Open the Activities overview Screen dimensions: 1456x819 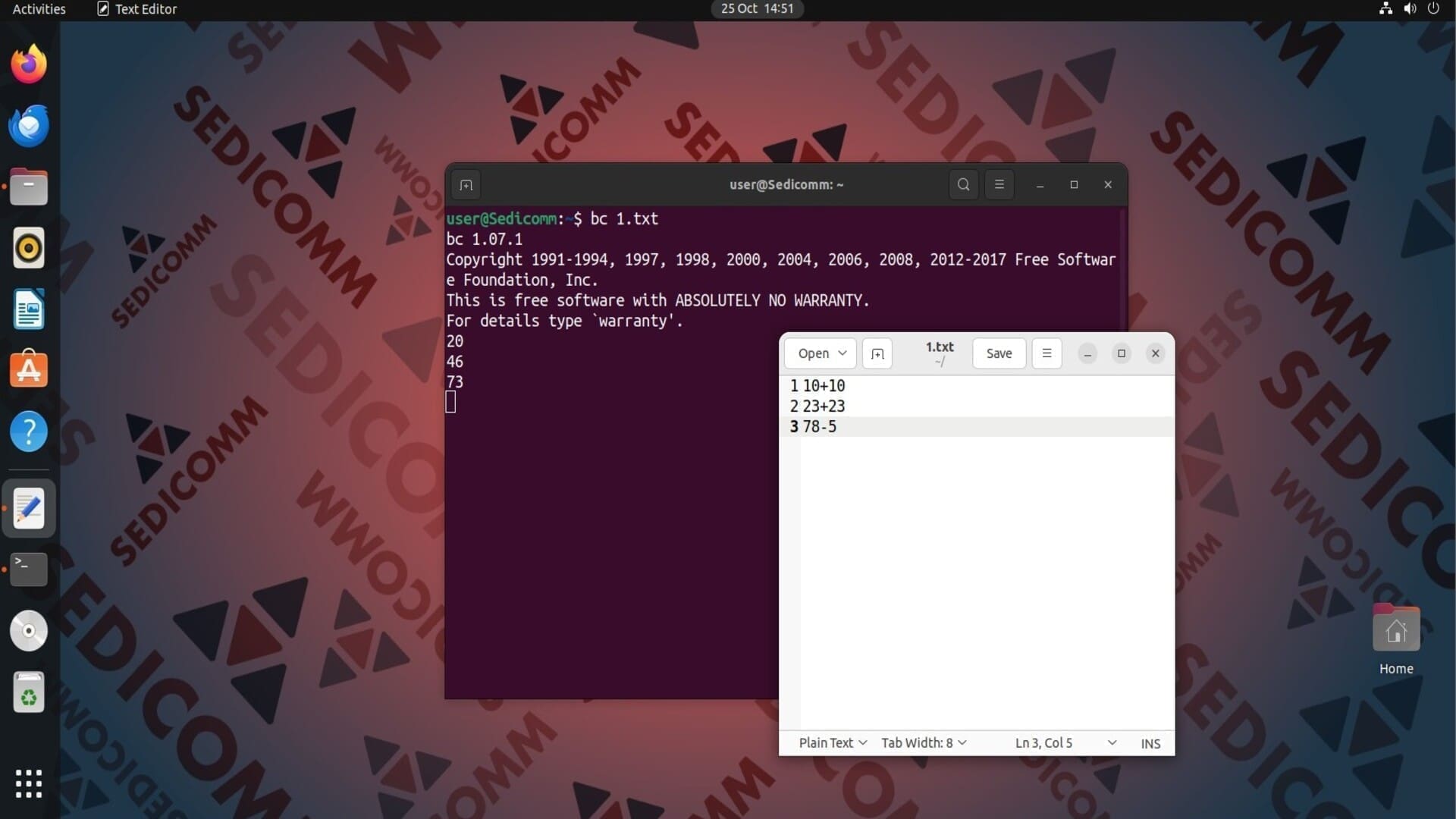point(39,9)
